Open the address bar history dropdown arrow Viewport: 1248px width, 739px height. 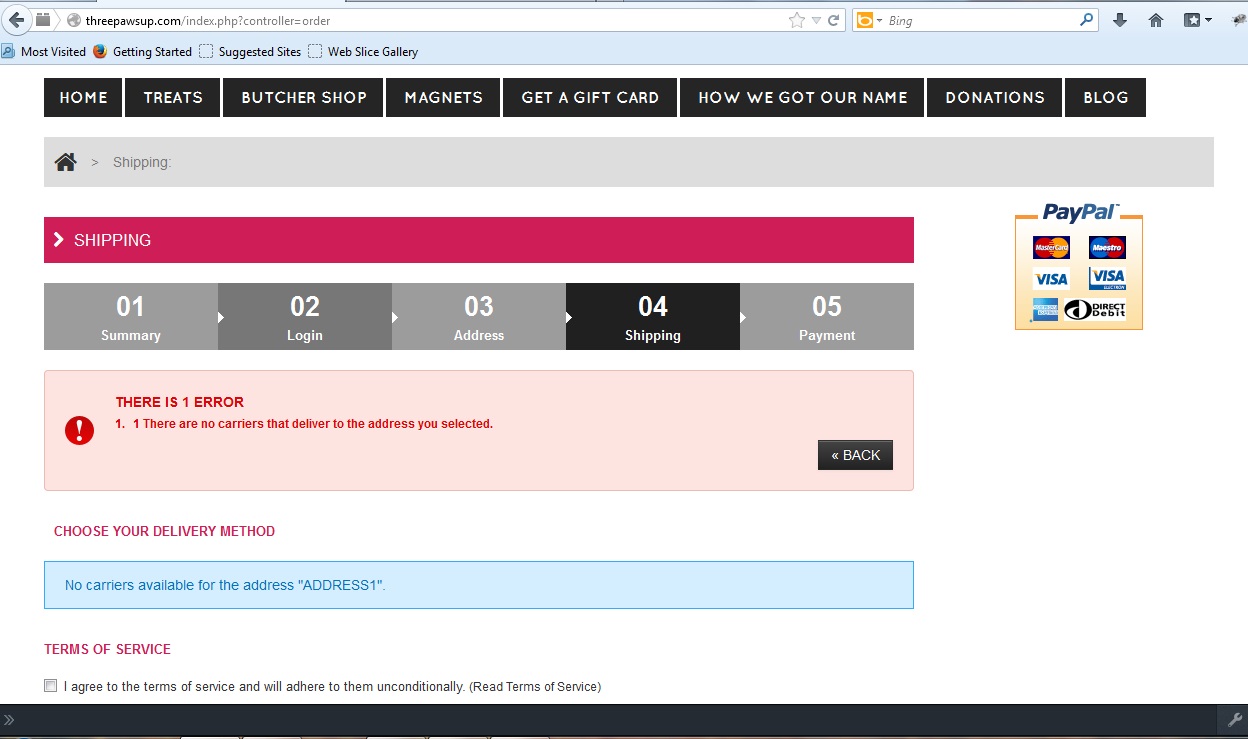[x=816, y=20]
